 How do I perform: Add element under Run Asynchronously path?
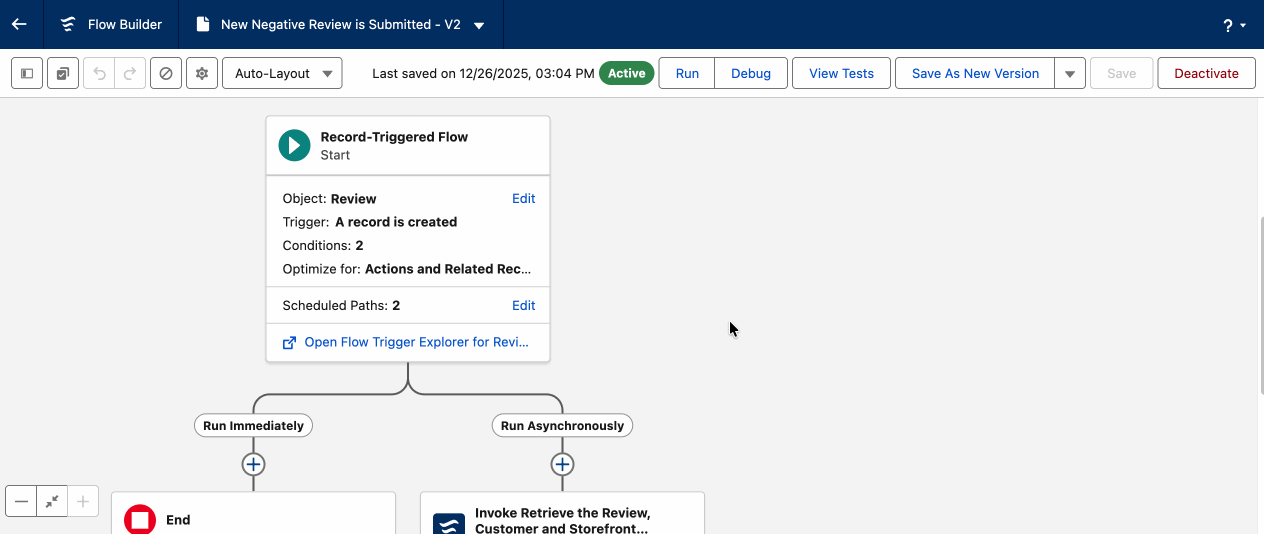coord(562,464)
